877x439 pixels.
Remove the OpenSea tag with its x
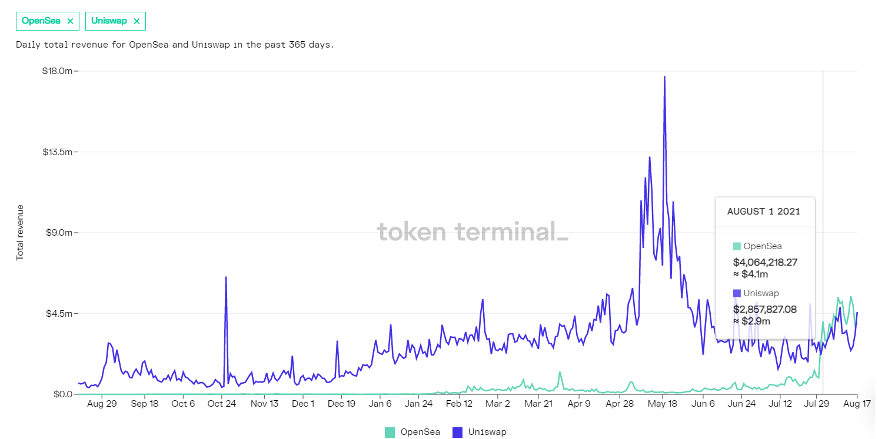[x=70, y=21]
